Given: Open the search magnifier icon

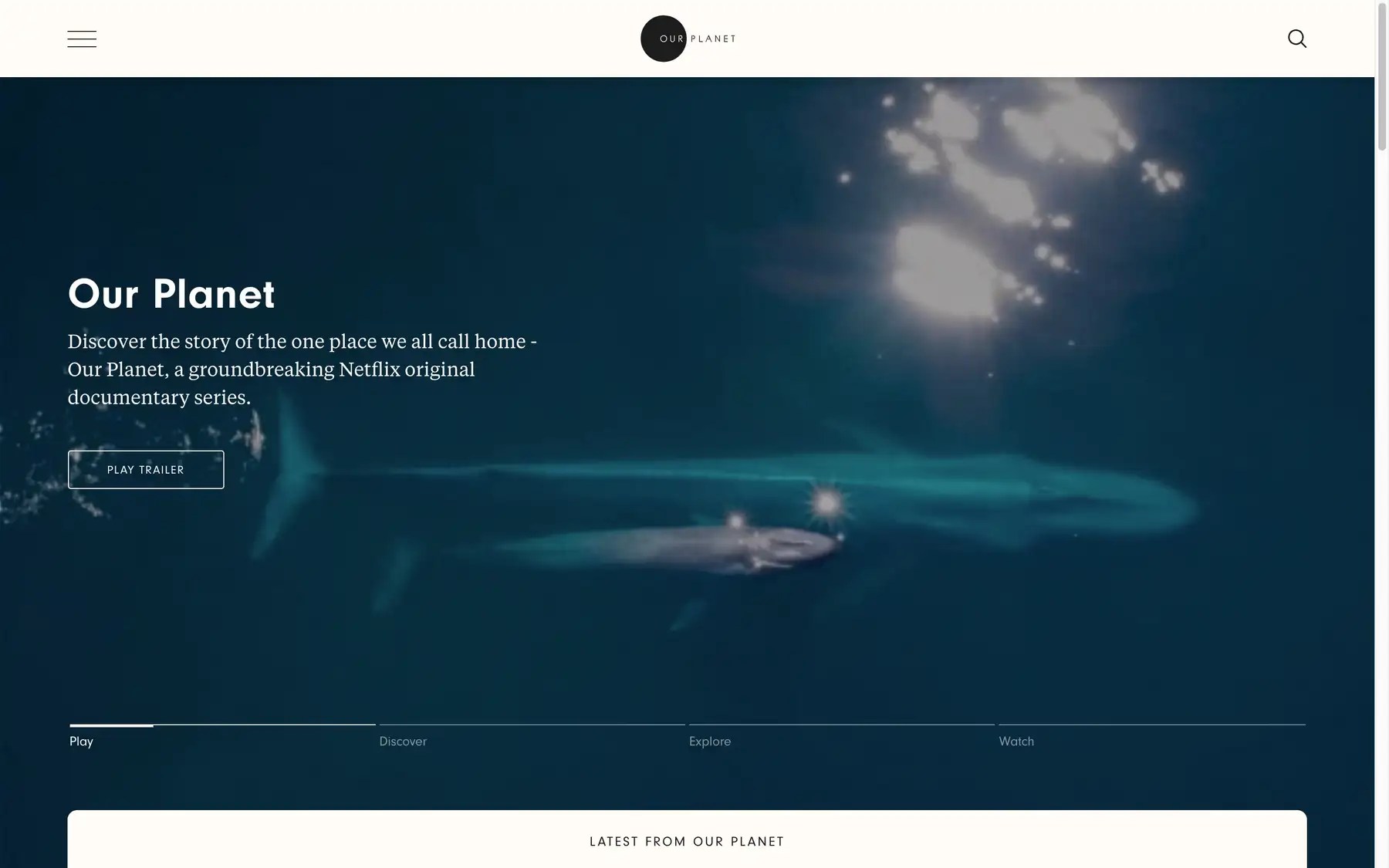Looking at the screenshot, I should (x=1297, y=39).
